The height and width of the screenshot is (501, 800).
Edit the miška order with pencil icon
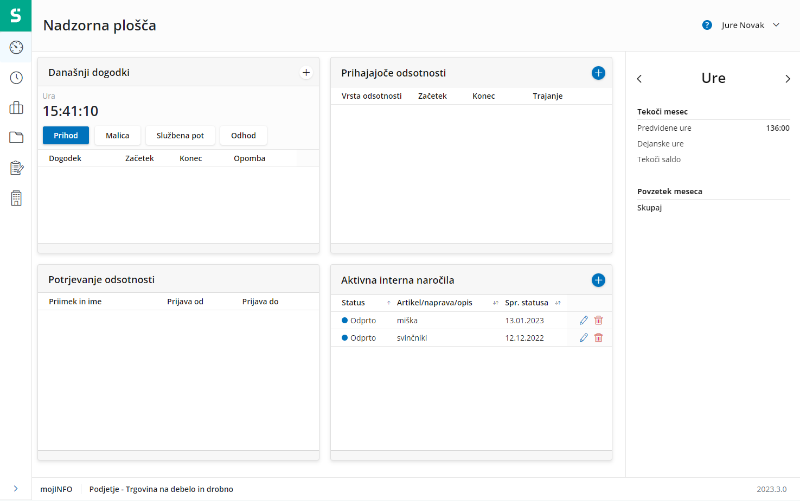point(584,320)
